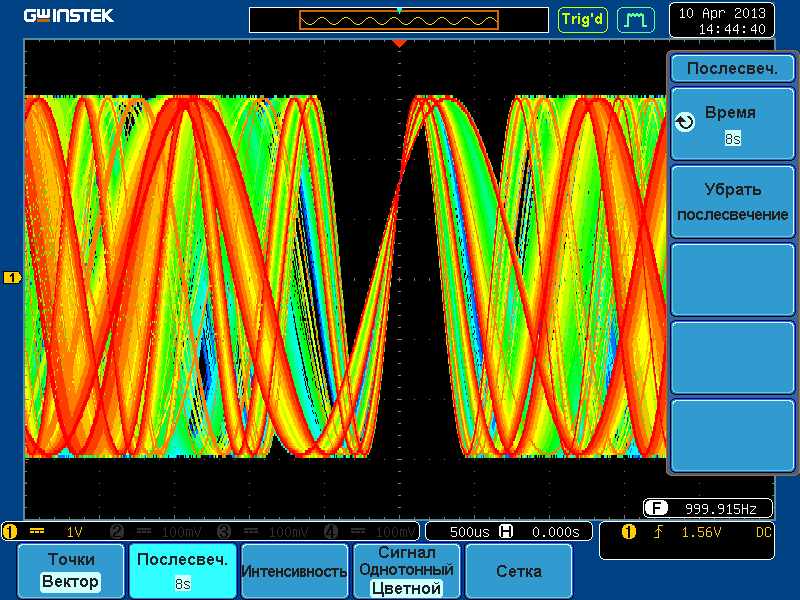Toggle channel 4 indicator in status bar
800x600 pixels.
tap(332, 532)
